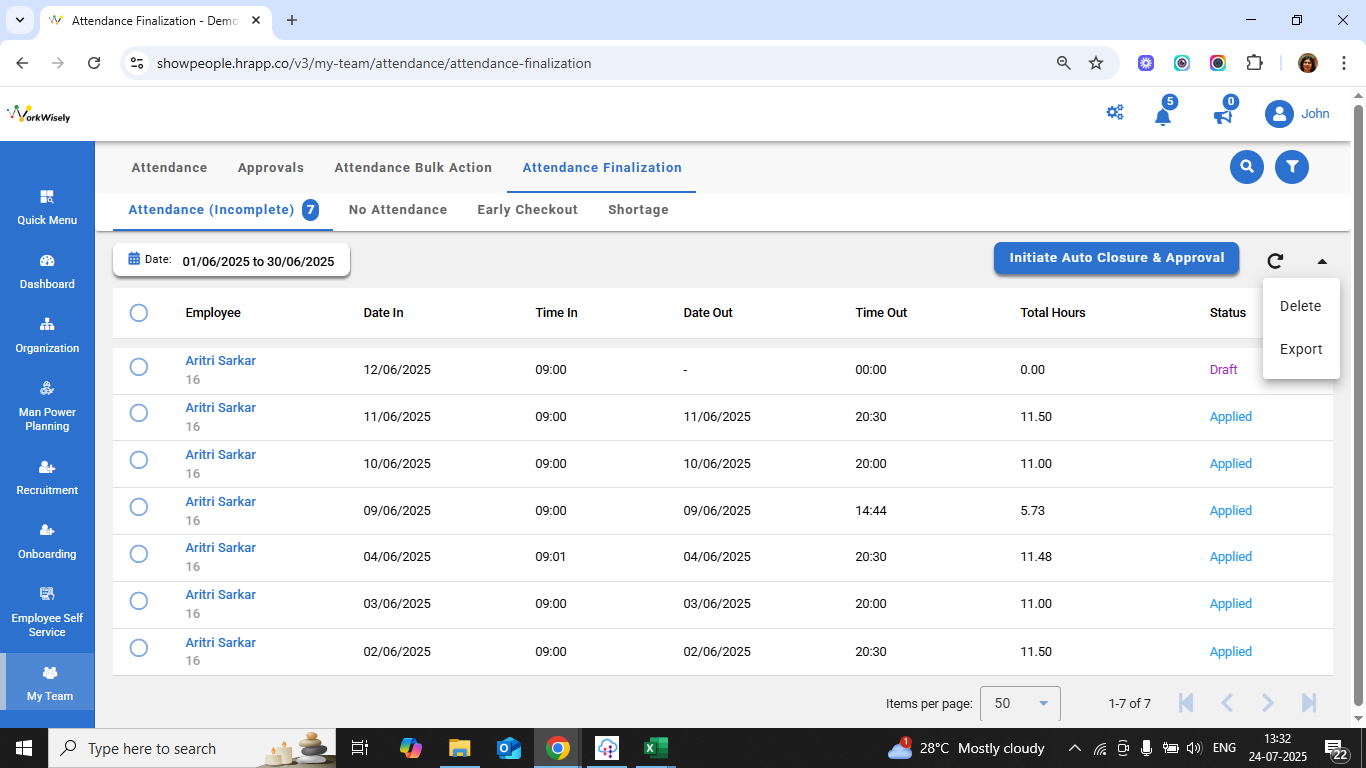Switch to the Early Checkout tab
1366x768 pixels.
[x=527, y=210]
